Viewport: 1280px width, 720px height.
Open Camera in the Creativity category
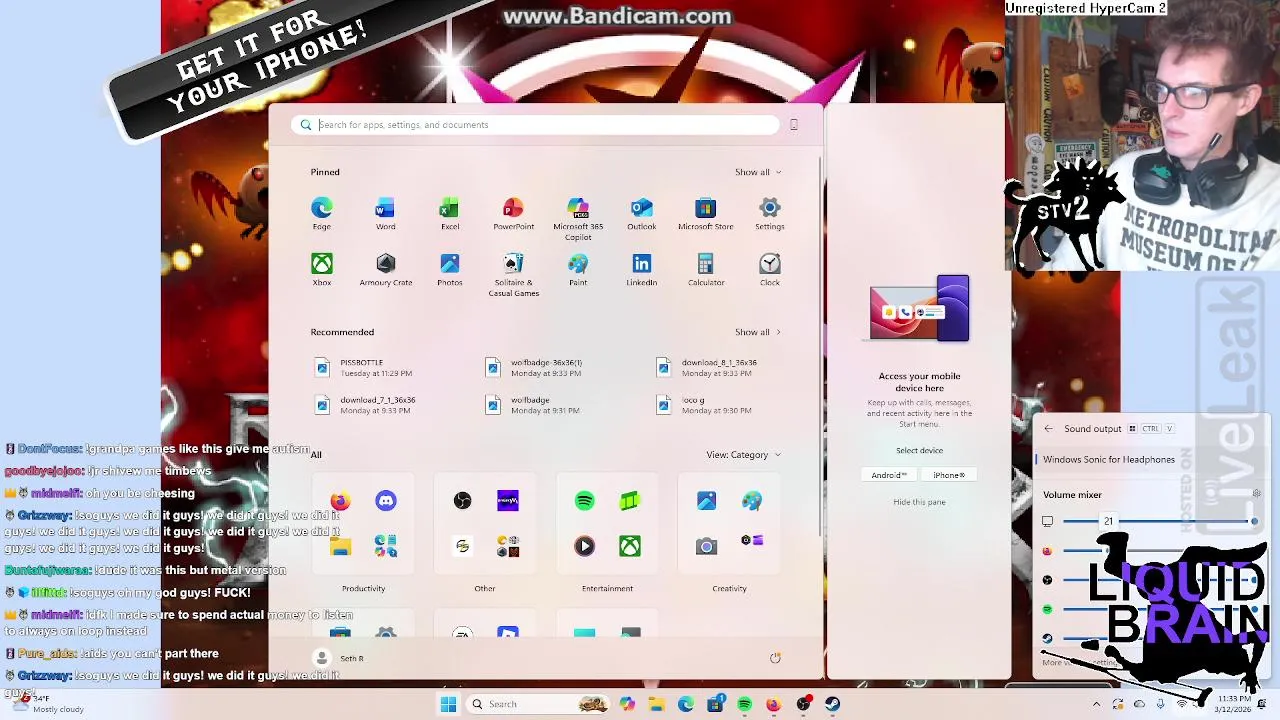point(706,546)
